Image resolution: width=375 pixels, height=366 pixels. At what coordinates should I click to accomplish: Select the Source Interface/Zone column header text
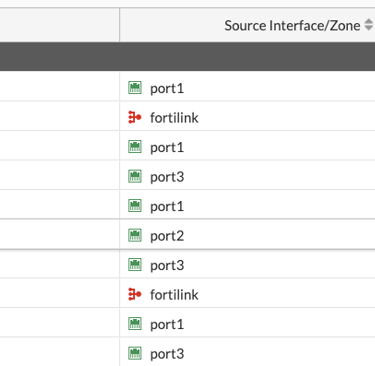coord(292,26)
